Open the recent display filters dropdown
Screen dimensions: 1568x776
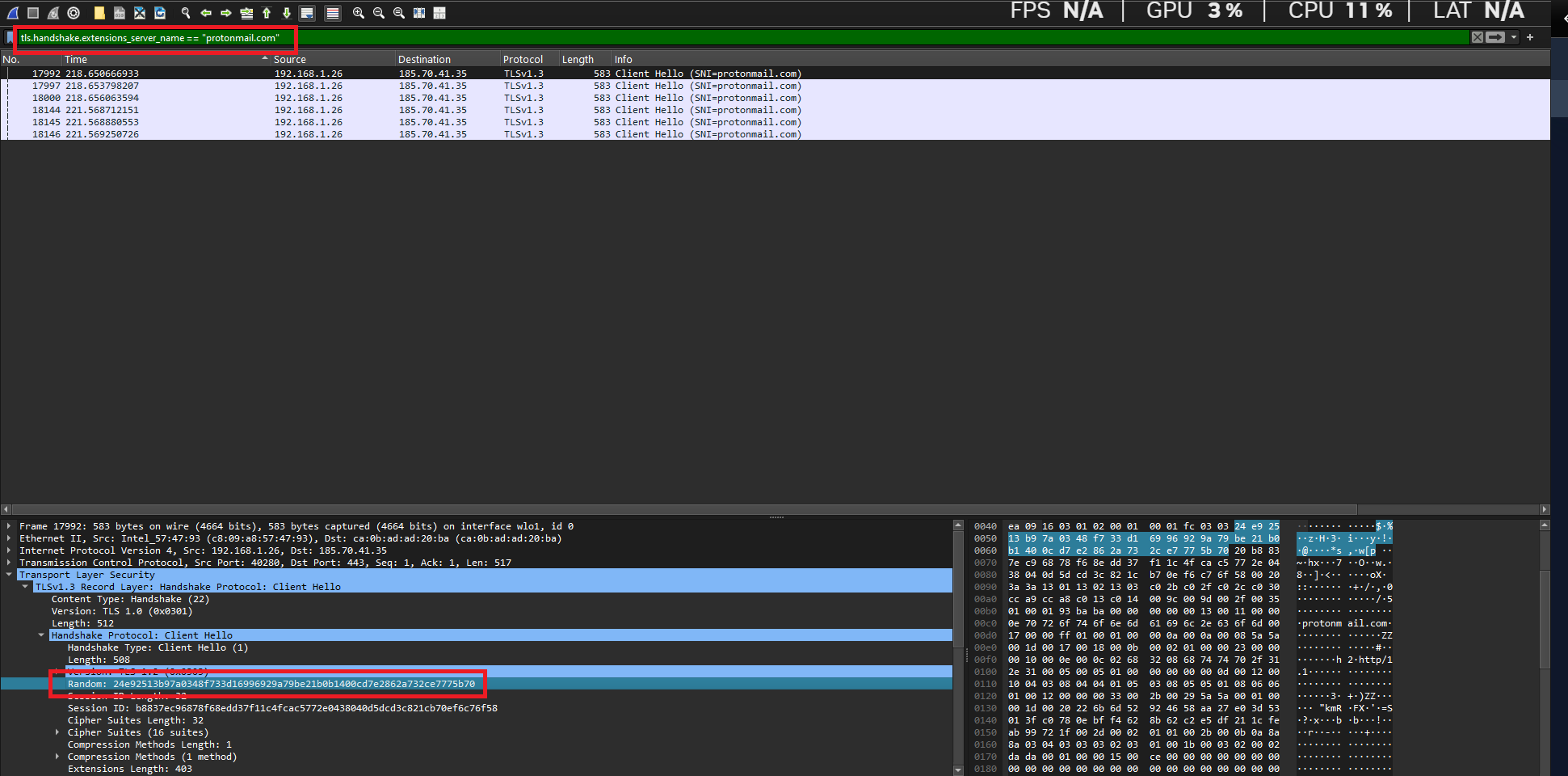(1514, 37)
